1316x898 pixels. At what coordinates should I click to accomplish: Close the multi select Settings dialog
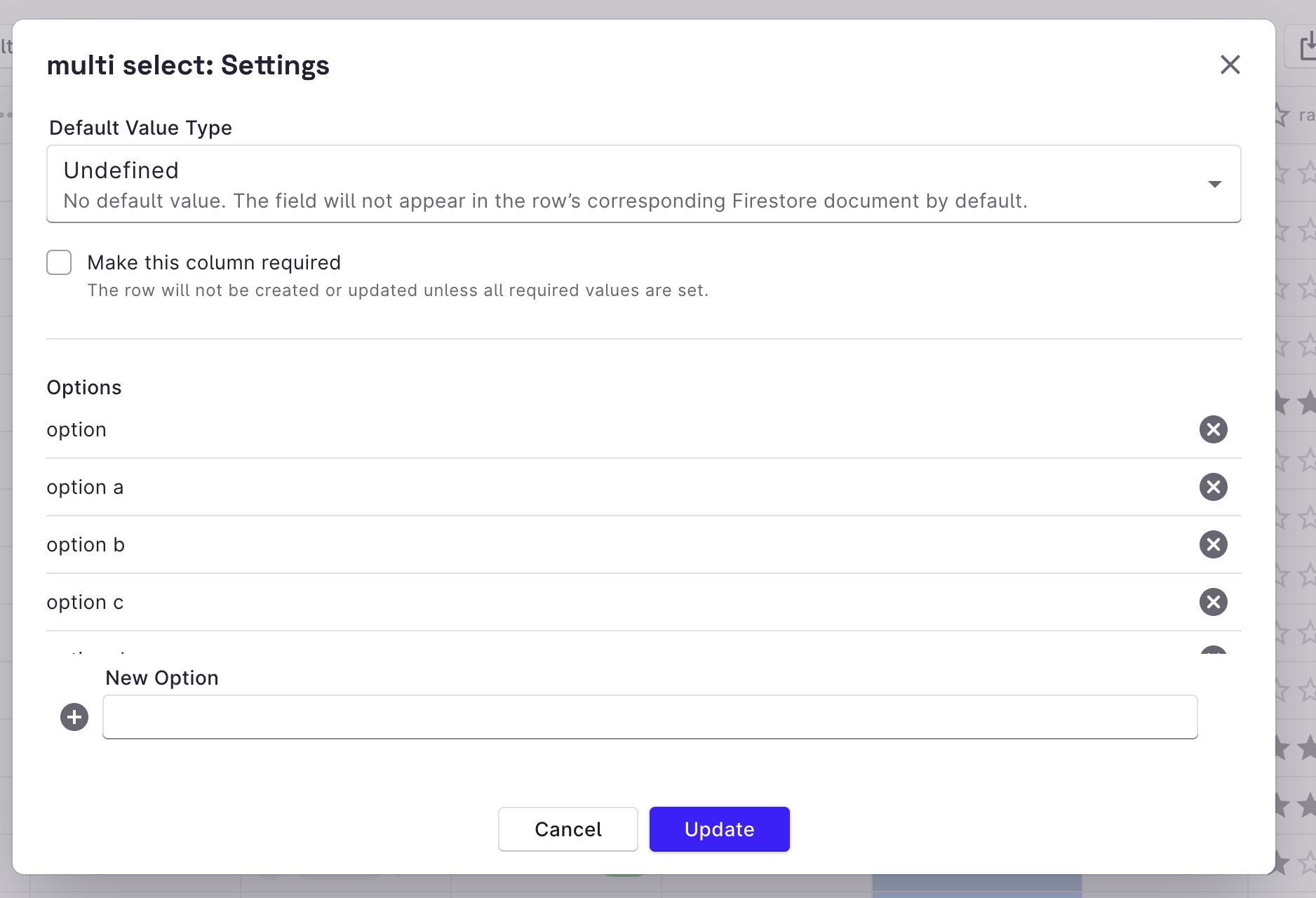(x=1230, y=65)
